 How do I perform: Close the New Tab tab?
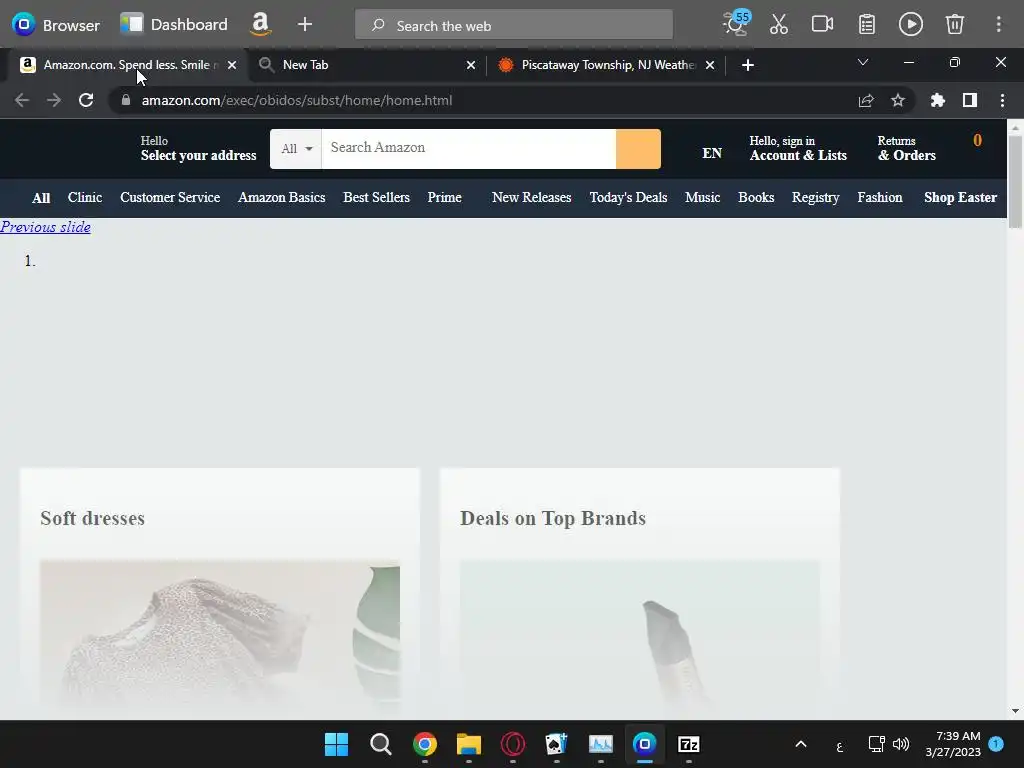471,65
